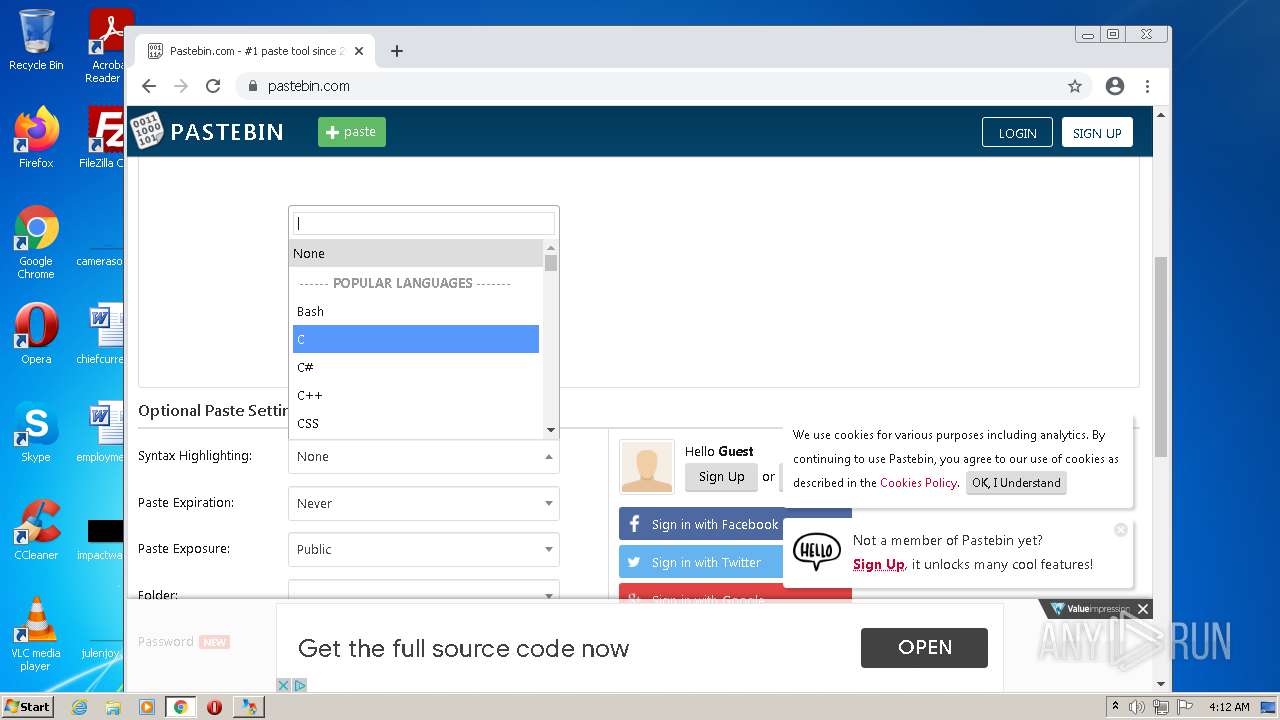Choose C# syntax highlighting option
The width and height of the screenshot is (1280, 720).
pos(416,367)
